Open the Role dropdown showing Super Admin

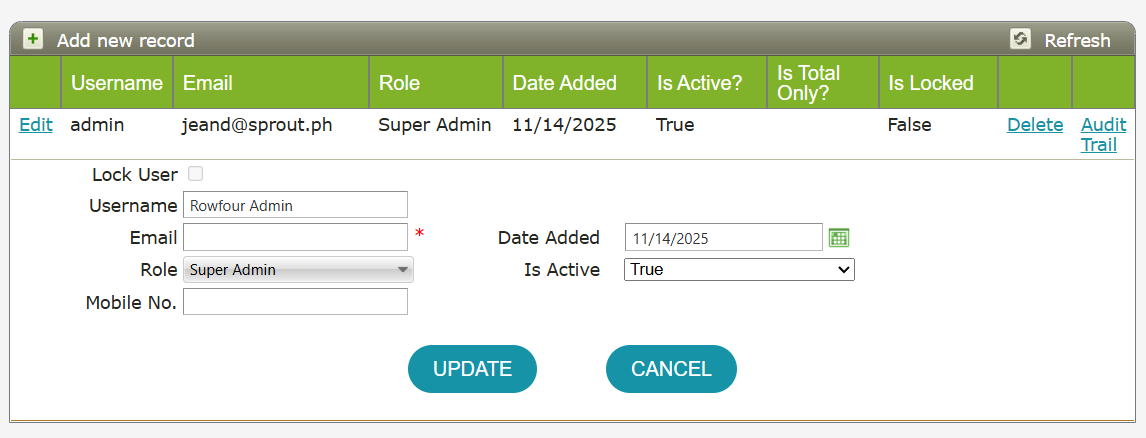[298, 270]
